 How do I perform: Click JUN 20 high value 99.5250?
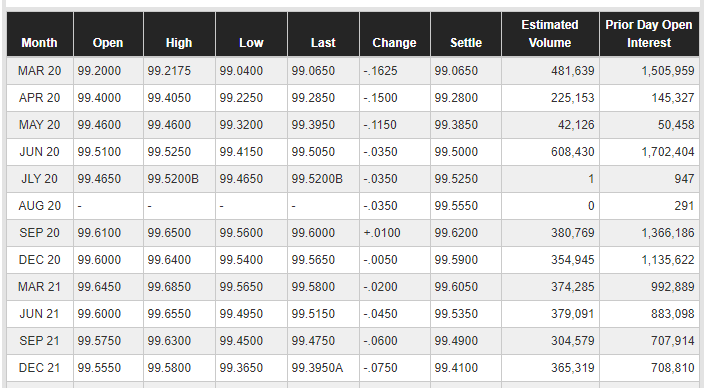click(x=169, y=152)
